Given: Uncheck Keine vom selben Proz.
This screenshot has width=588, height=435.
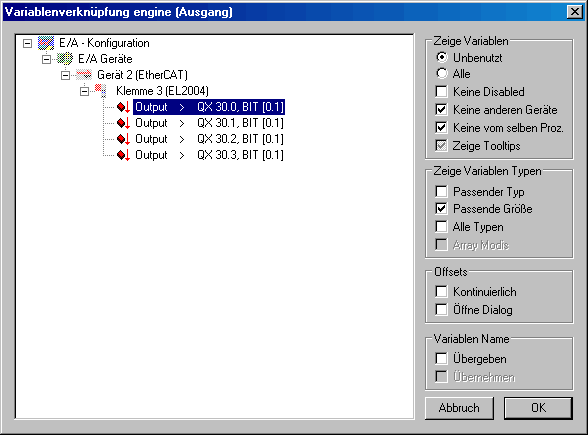Looking at the screenshot, I should (x=442, y=128).
